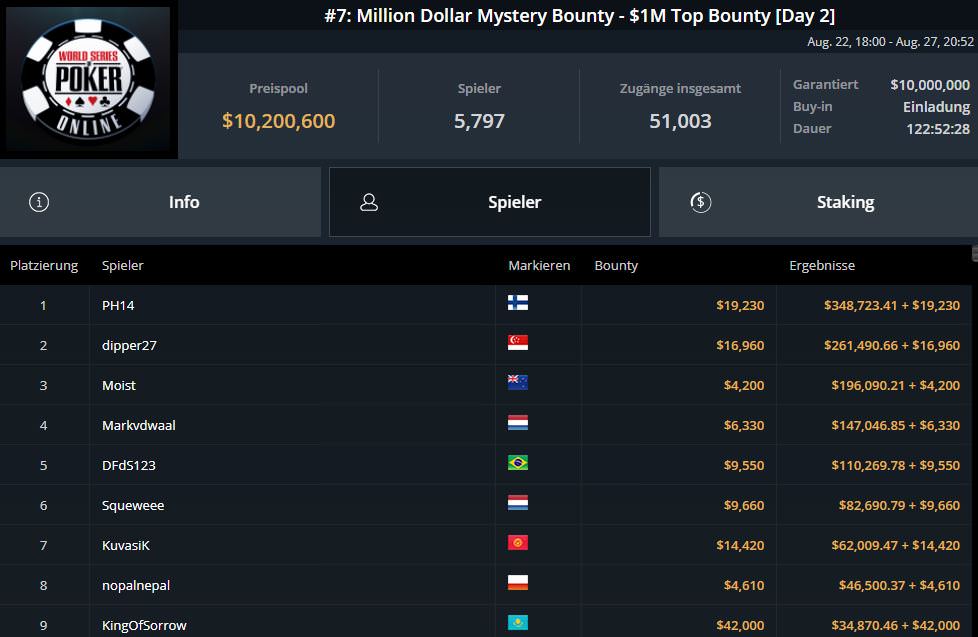Select player PH14 in the list
Image resolution: width=978 pixels, height=637 pixels.
click(x=118, y=305)
